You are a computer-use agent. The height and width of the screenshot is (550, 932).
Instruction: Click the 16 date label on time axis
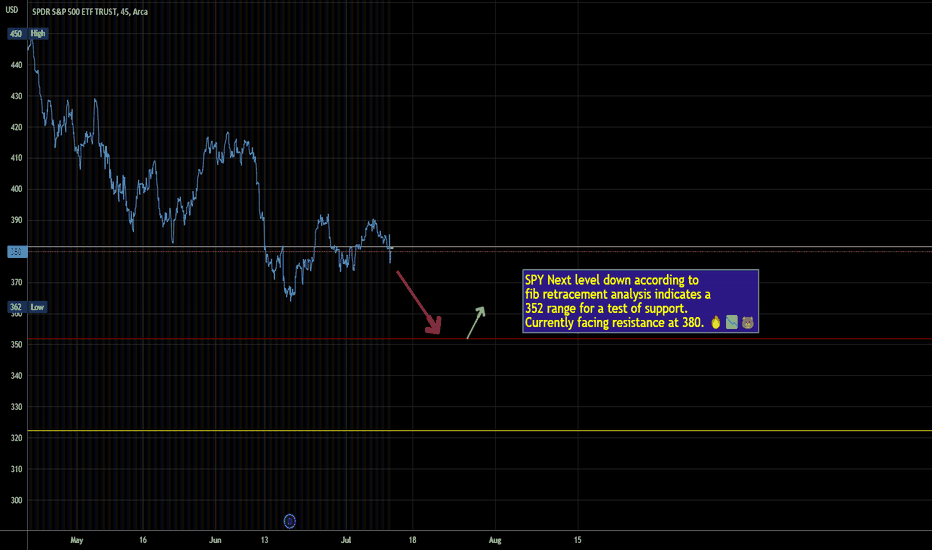[x=143, y=540]
